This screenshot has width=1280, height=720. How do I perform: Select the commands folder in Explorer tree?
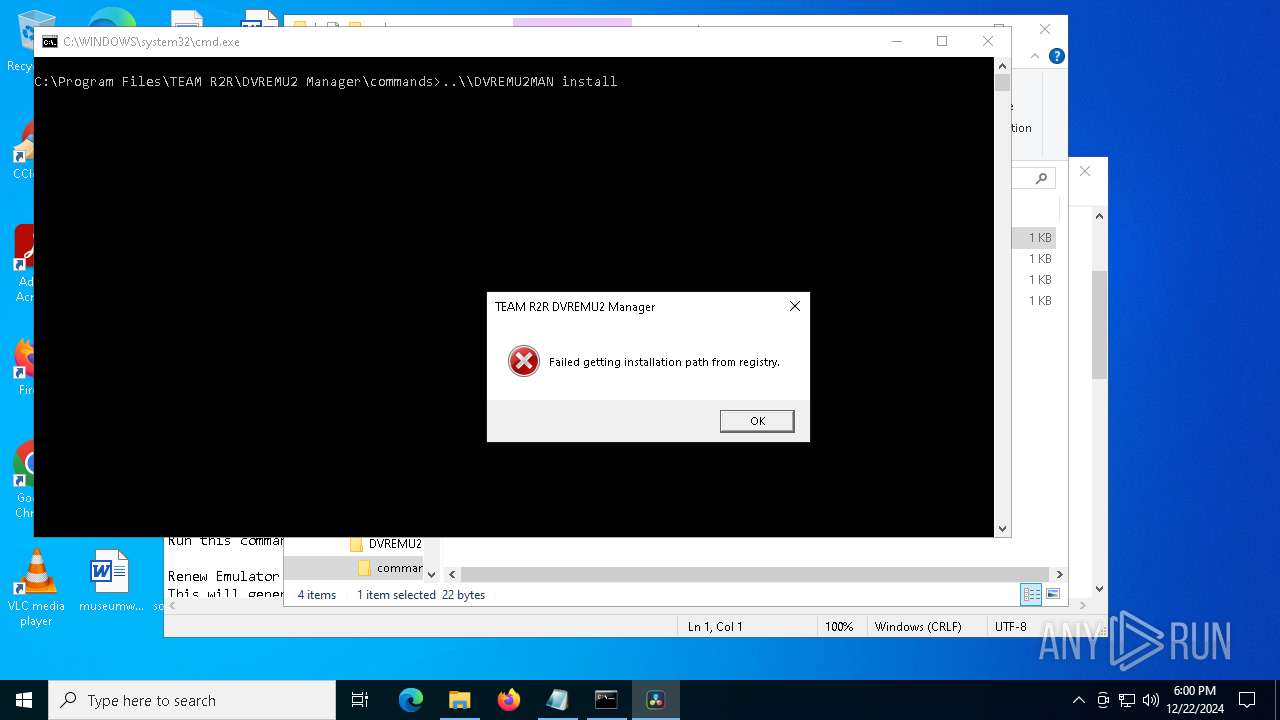coord(390,568)
